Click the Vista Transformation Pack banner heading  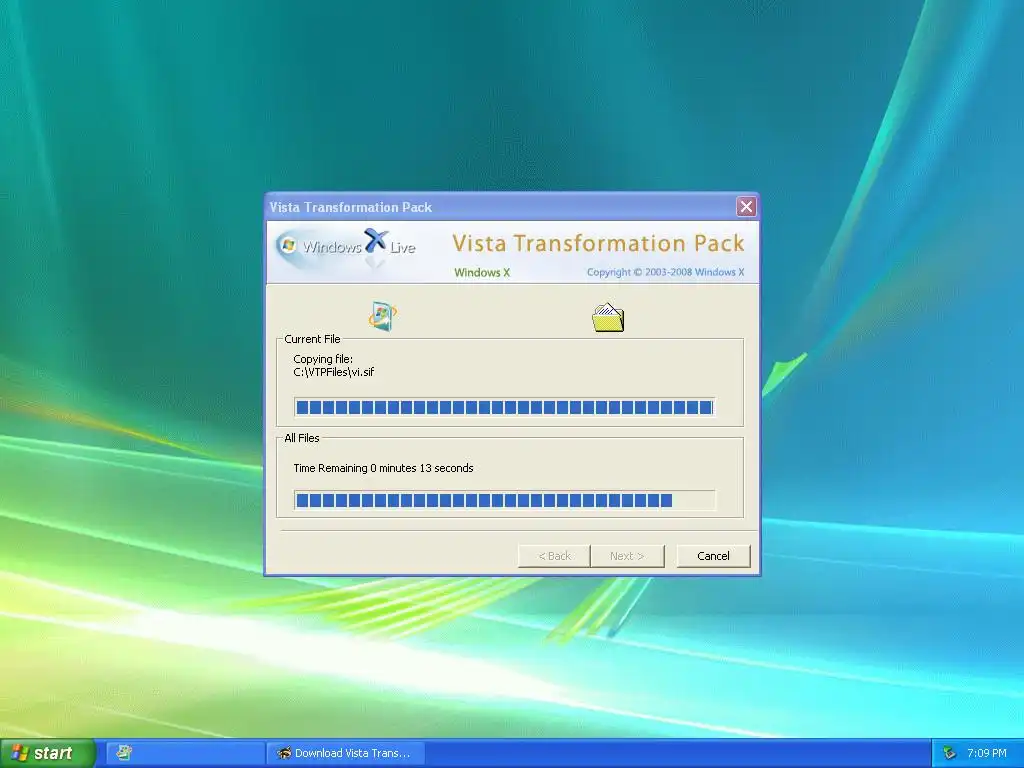click(598, 243)
